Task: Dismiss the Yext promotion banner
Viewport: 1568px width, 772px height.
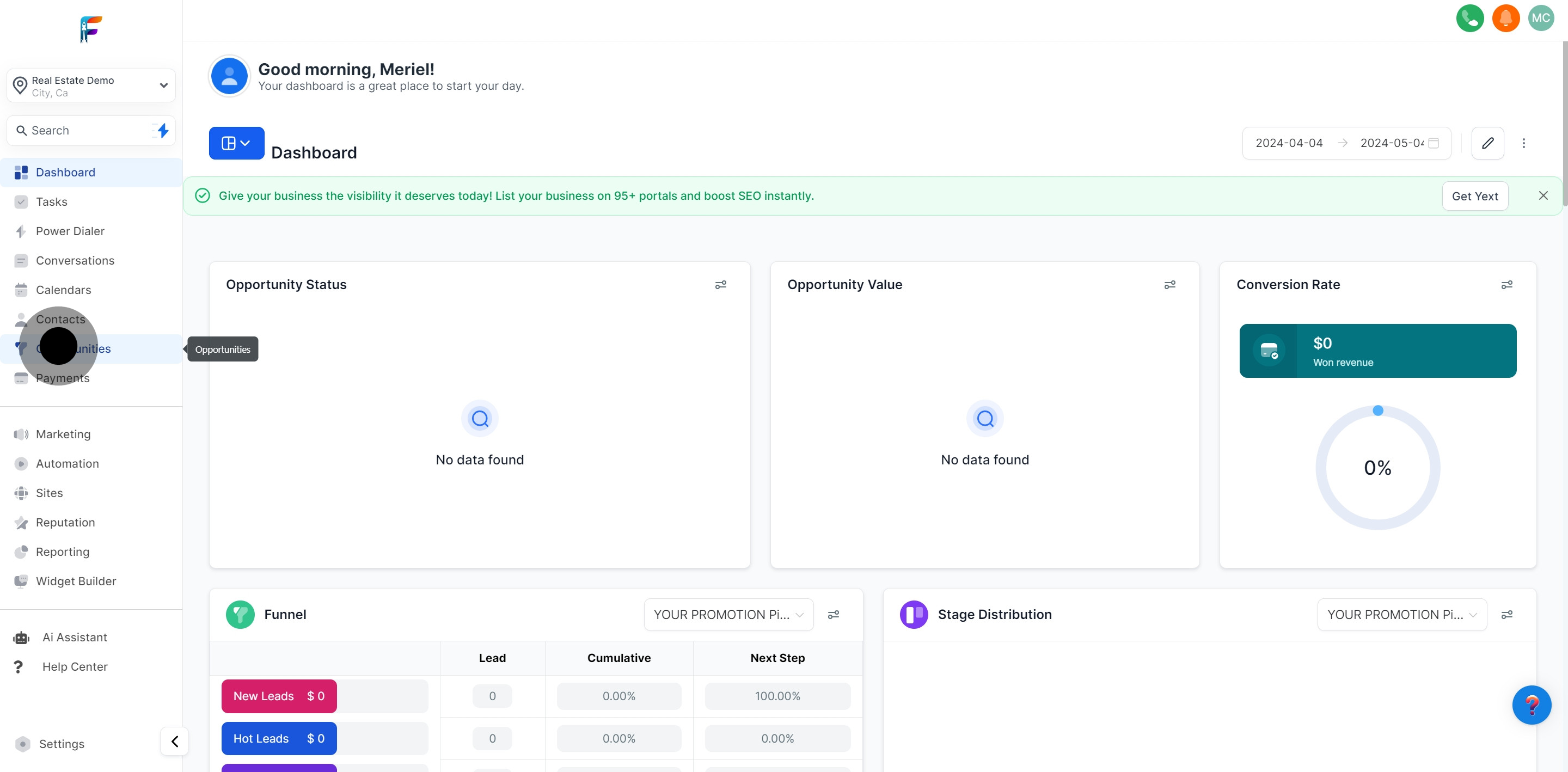Action: click(1543, 195)
